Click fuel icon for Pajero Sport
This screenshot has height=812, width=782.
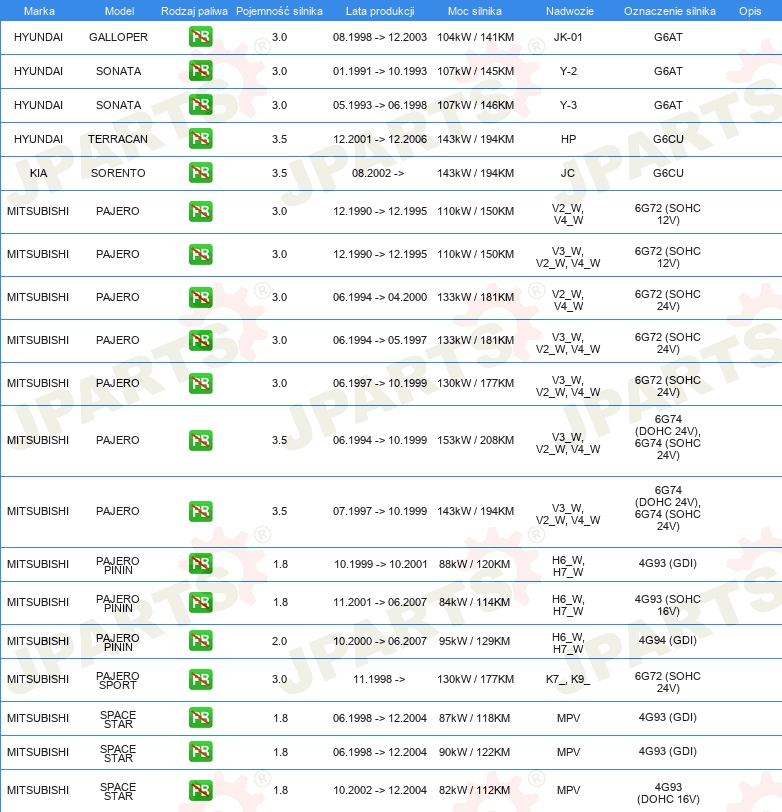pos(200,679)
